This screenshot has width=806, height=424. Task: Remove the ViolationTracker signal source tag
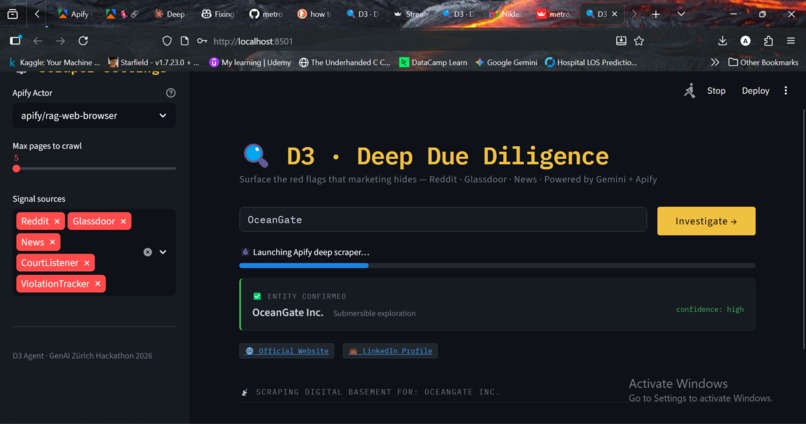(x=98, y=284)
